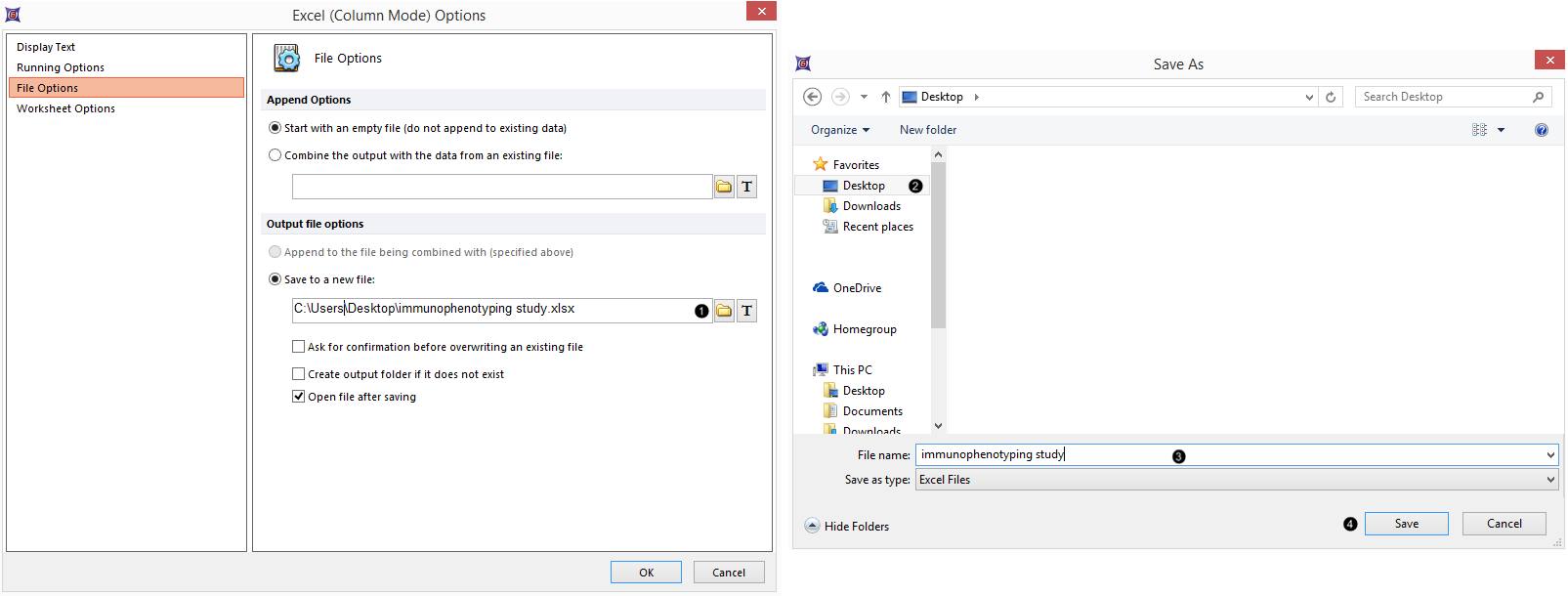Click the Save button in Save As dialog
Viewport: 1568px width, 596px height.
point(1406,524)
